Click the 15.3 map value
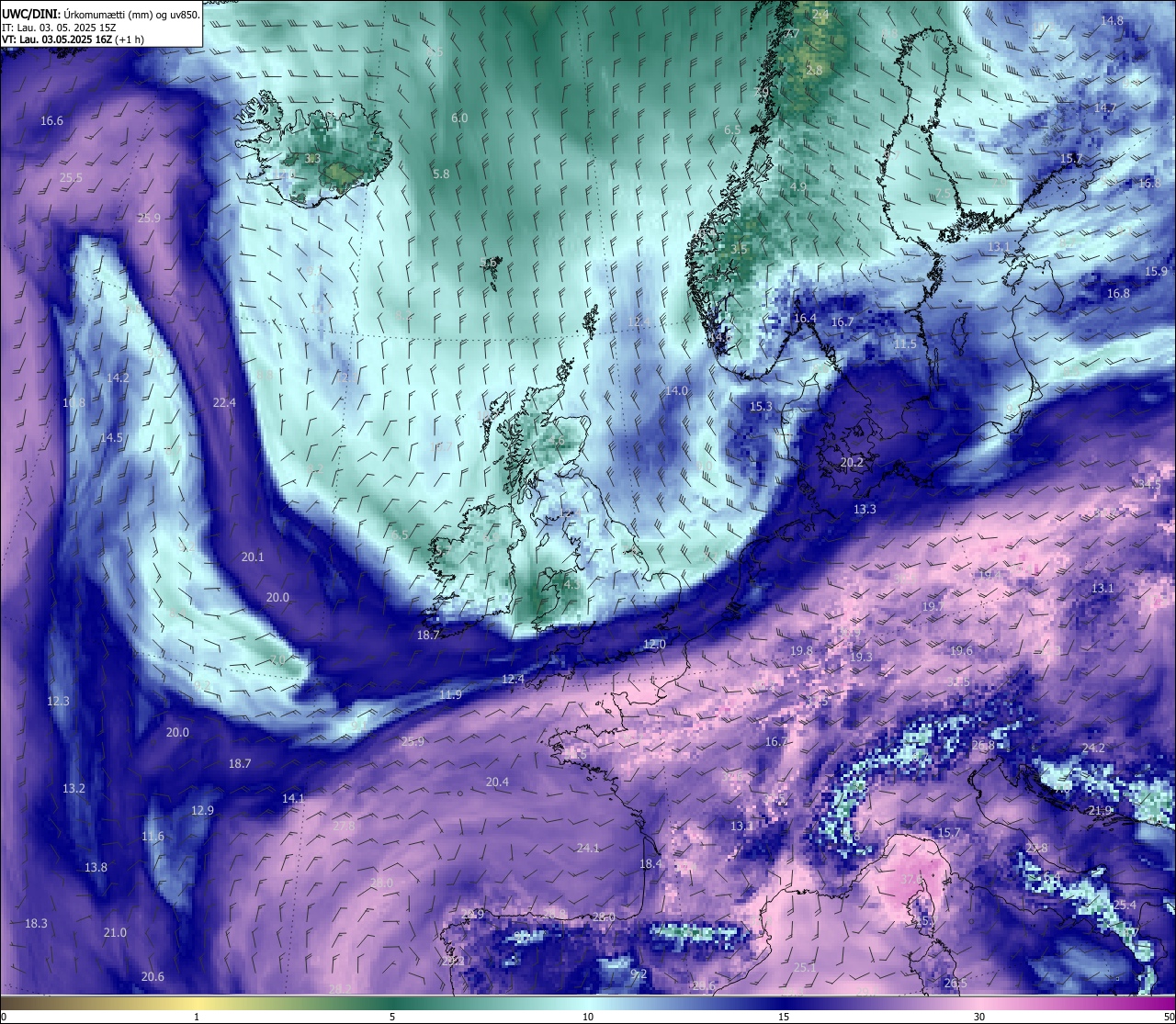The width and height of the screenshot is (1176, 1024). pos(761,407)
